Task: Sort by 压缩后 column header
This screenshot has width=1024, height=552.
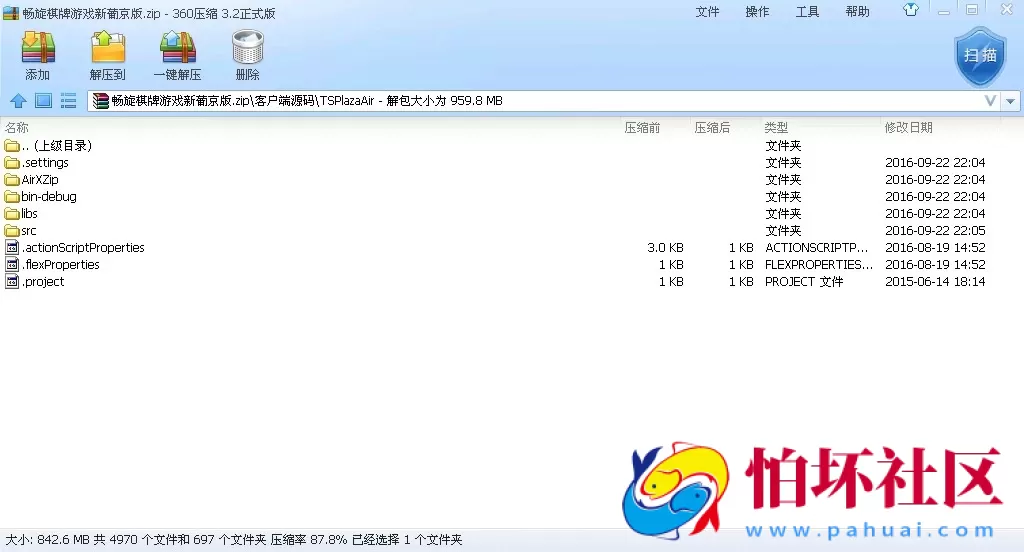Action: 712,127
